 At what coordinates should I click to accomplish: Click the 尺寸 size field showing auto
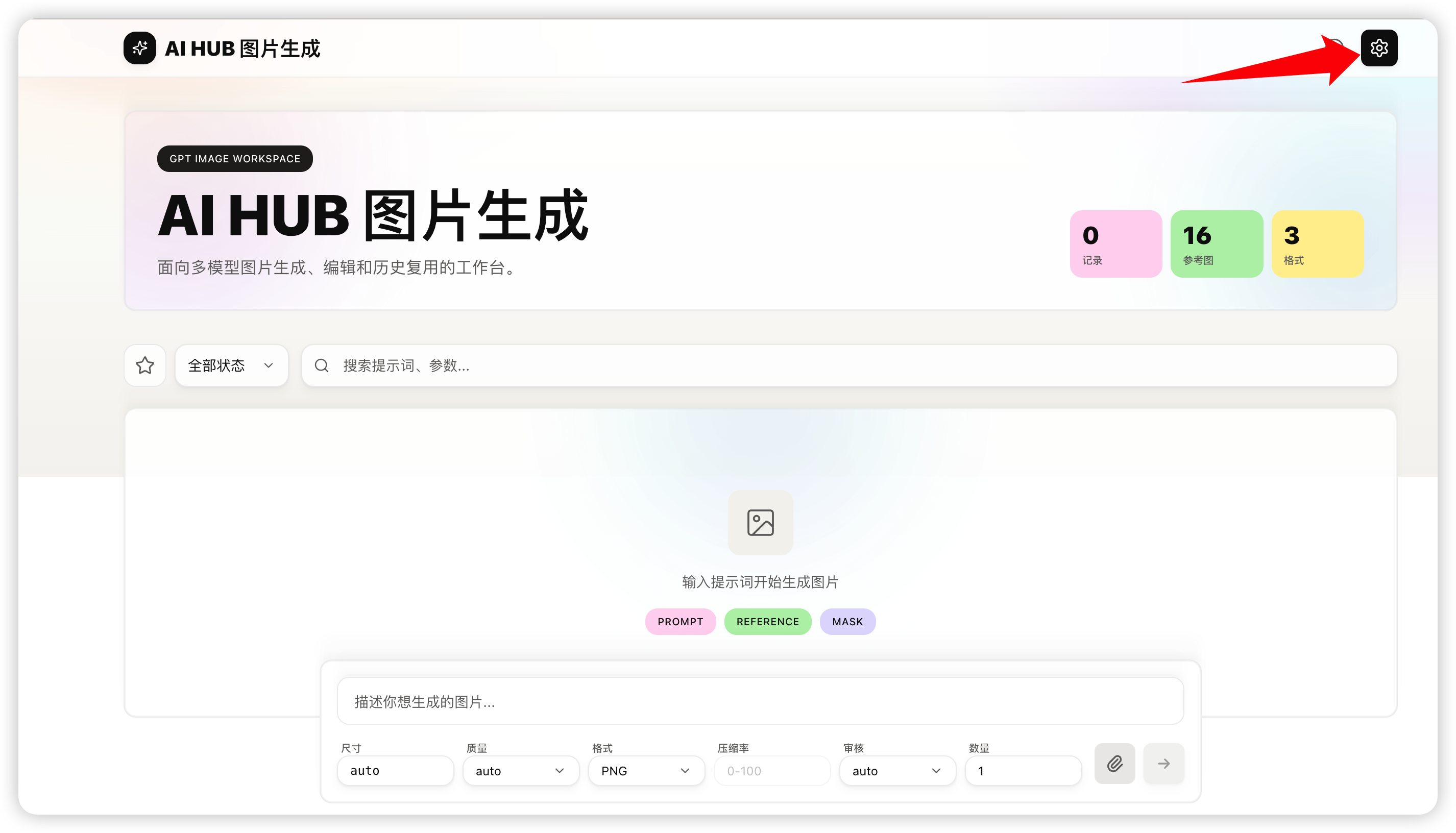pyautogui.click(x=395, y=771)
